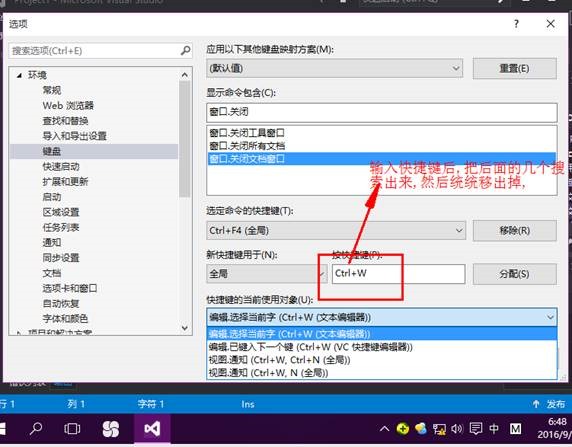The height and width of the screenshot is (447, 572).
Task: Select 启动 in options tree
Action: (52, 197)
